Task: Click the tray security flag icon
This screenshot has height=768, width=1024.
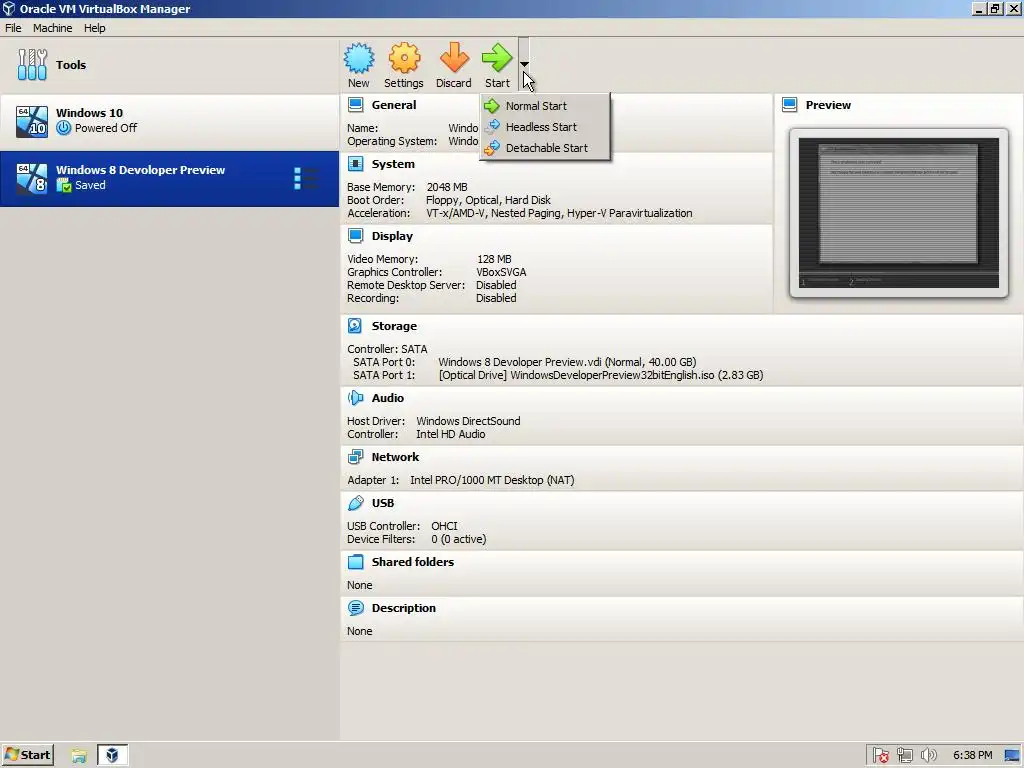Action: [x=881, y=755]
